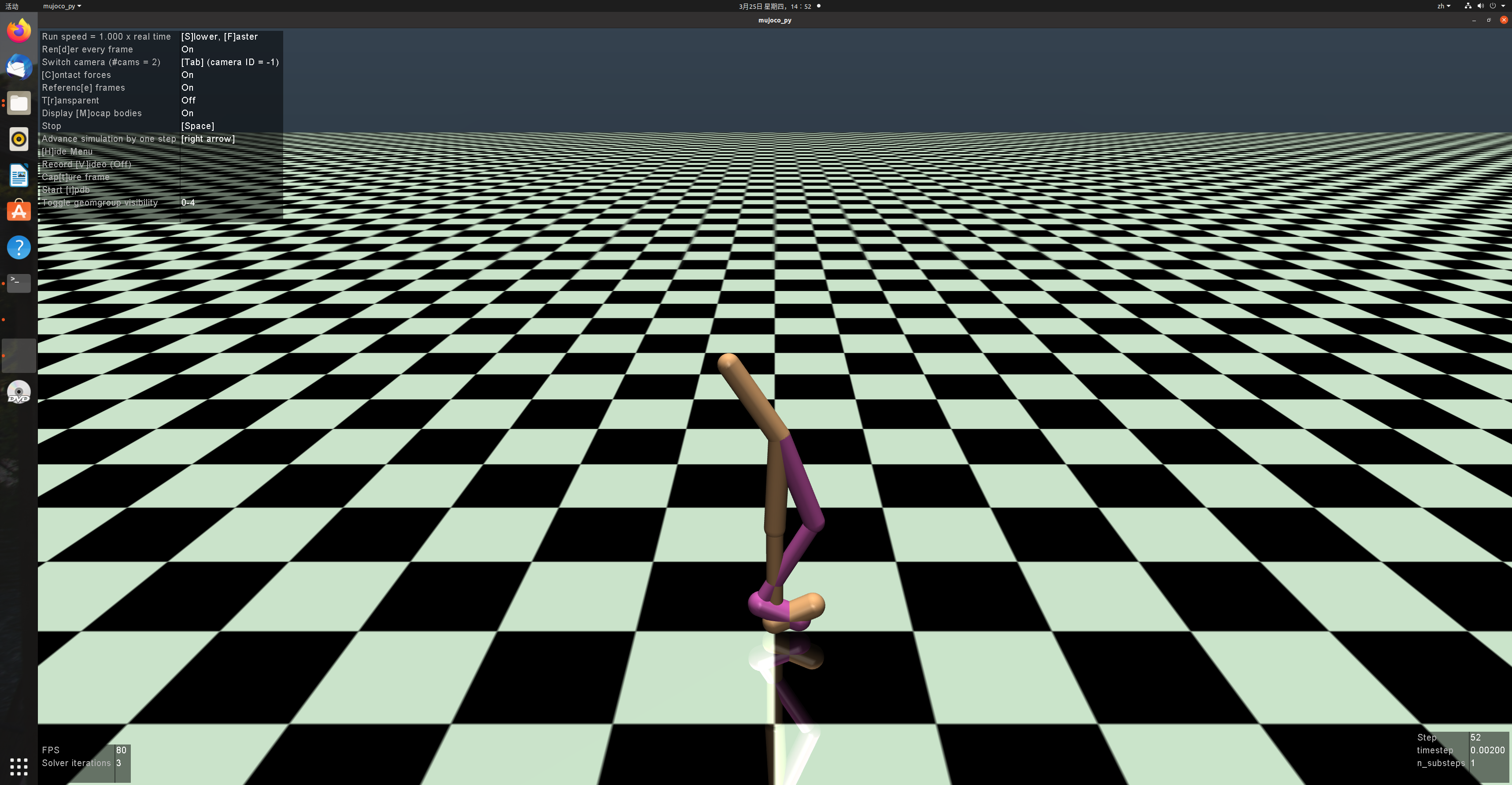Click Toggle geomgroup visibility 0-4 value
The width and height of the screenshot is (1512, 785).
point(188,203)
